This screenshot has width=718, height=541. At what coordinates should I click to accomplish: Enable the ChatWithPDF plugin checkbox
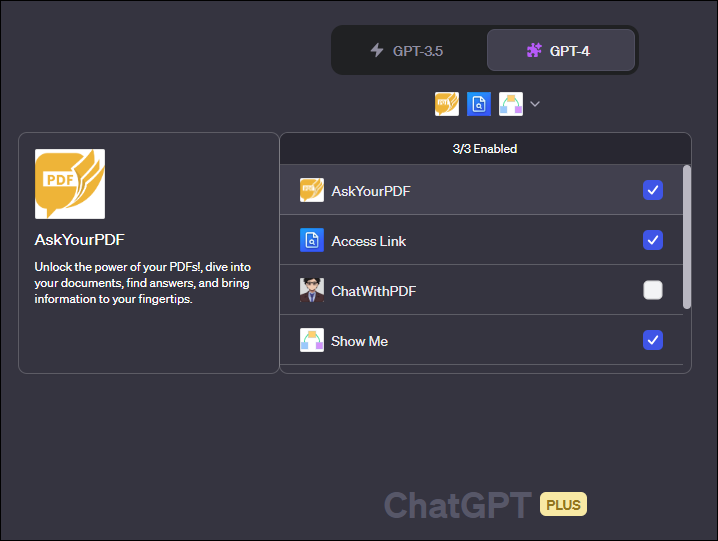653,290
